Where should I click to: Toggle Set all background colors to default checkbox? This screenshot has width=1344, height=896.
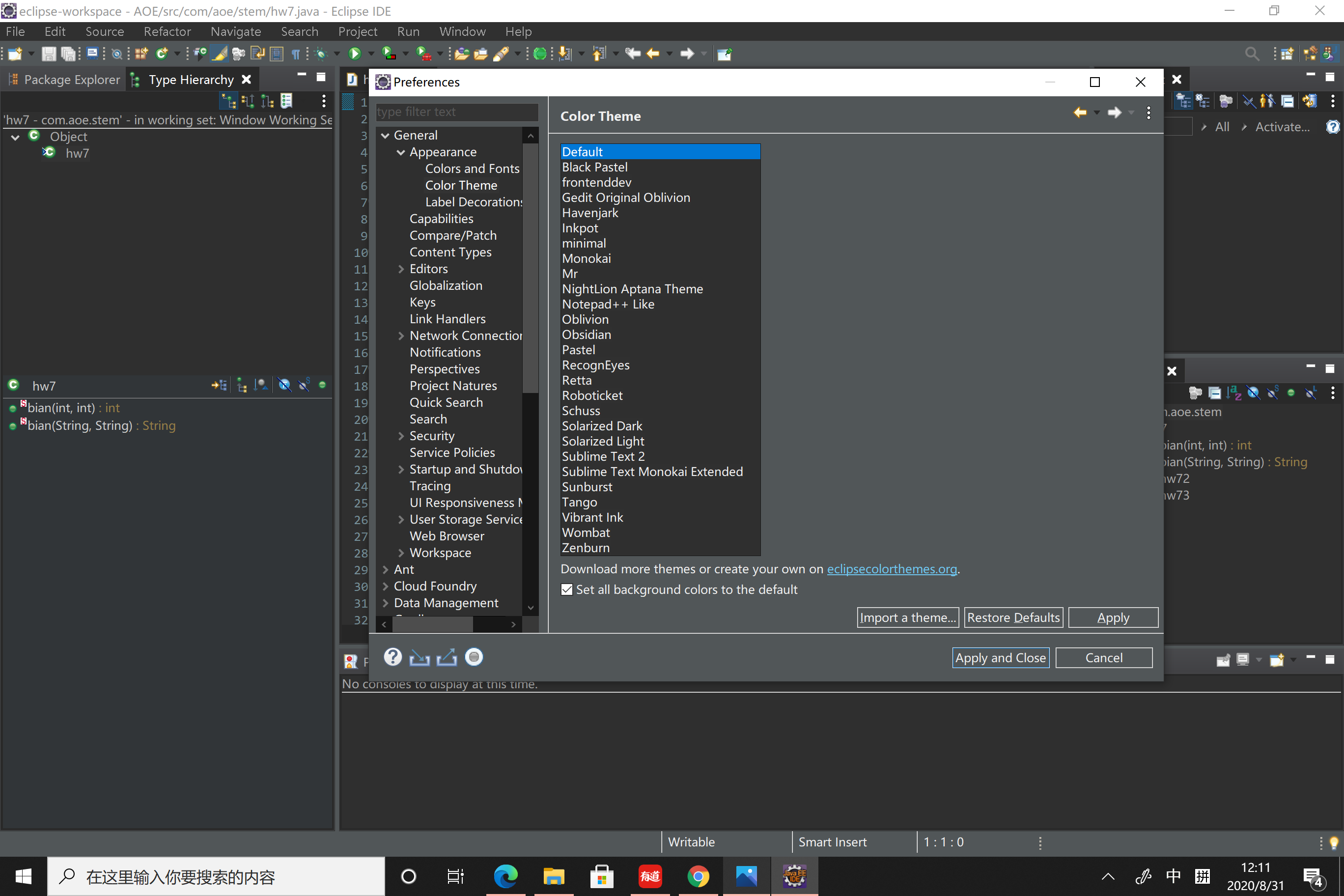point(567,589)
